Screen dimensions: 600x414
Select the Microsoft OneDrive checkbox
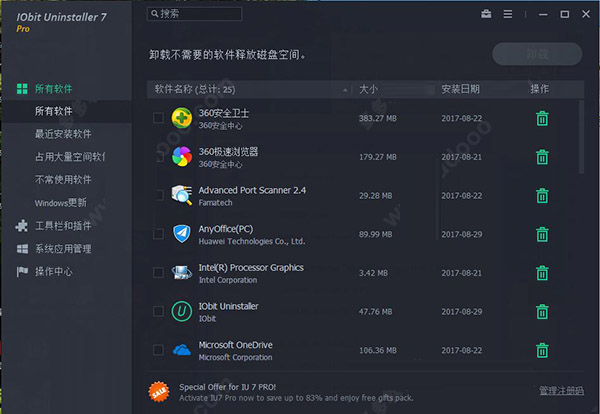coord(158,350)
